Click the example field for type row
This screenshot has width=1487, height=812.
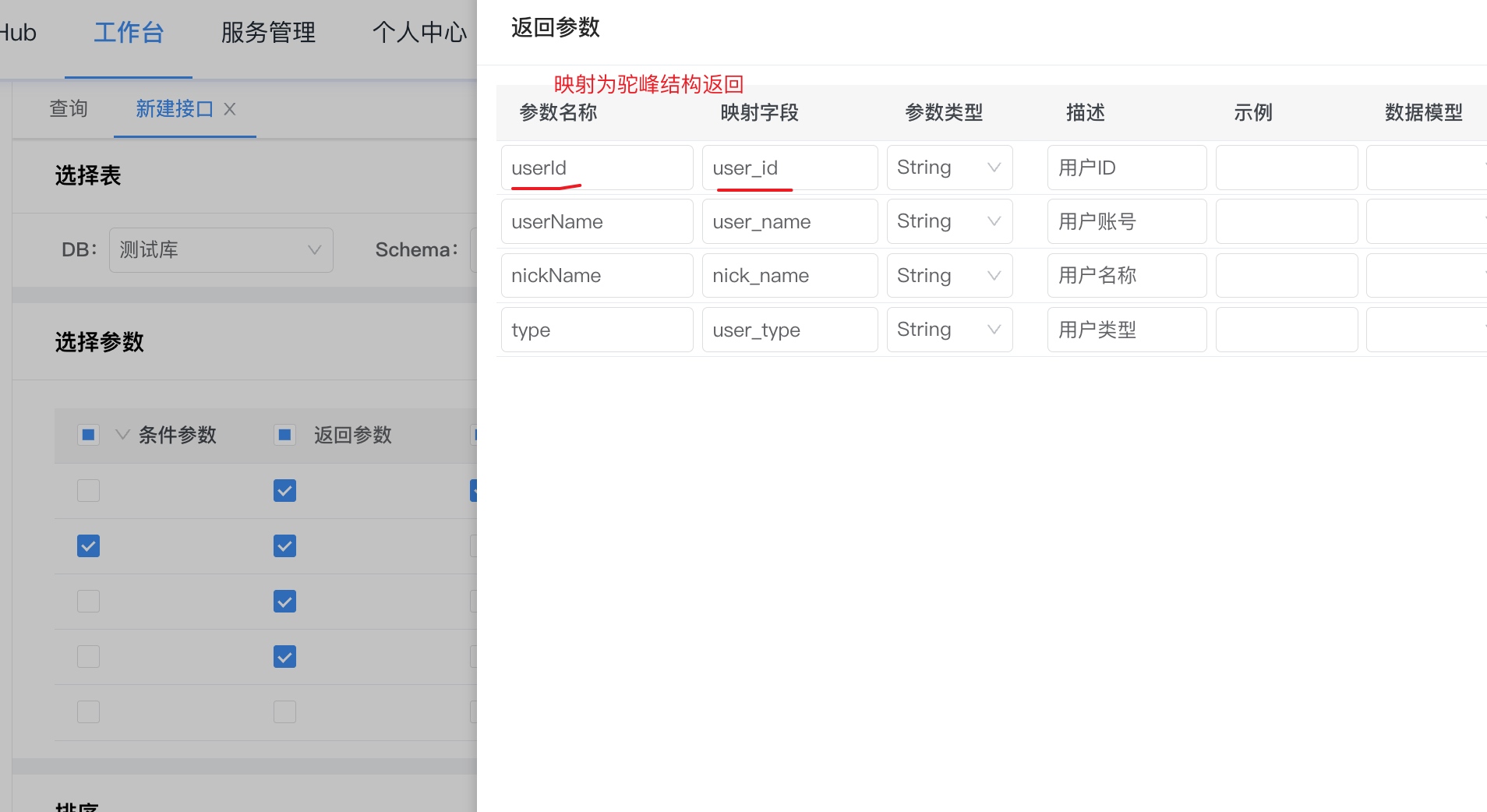coord(1286,330)
